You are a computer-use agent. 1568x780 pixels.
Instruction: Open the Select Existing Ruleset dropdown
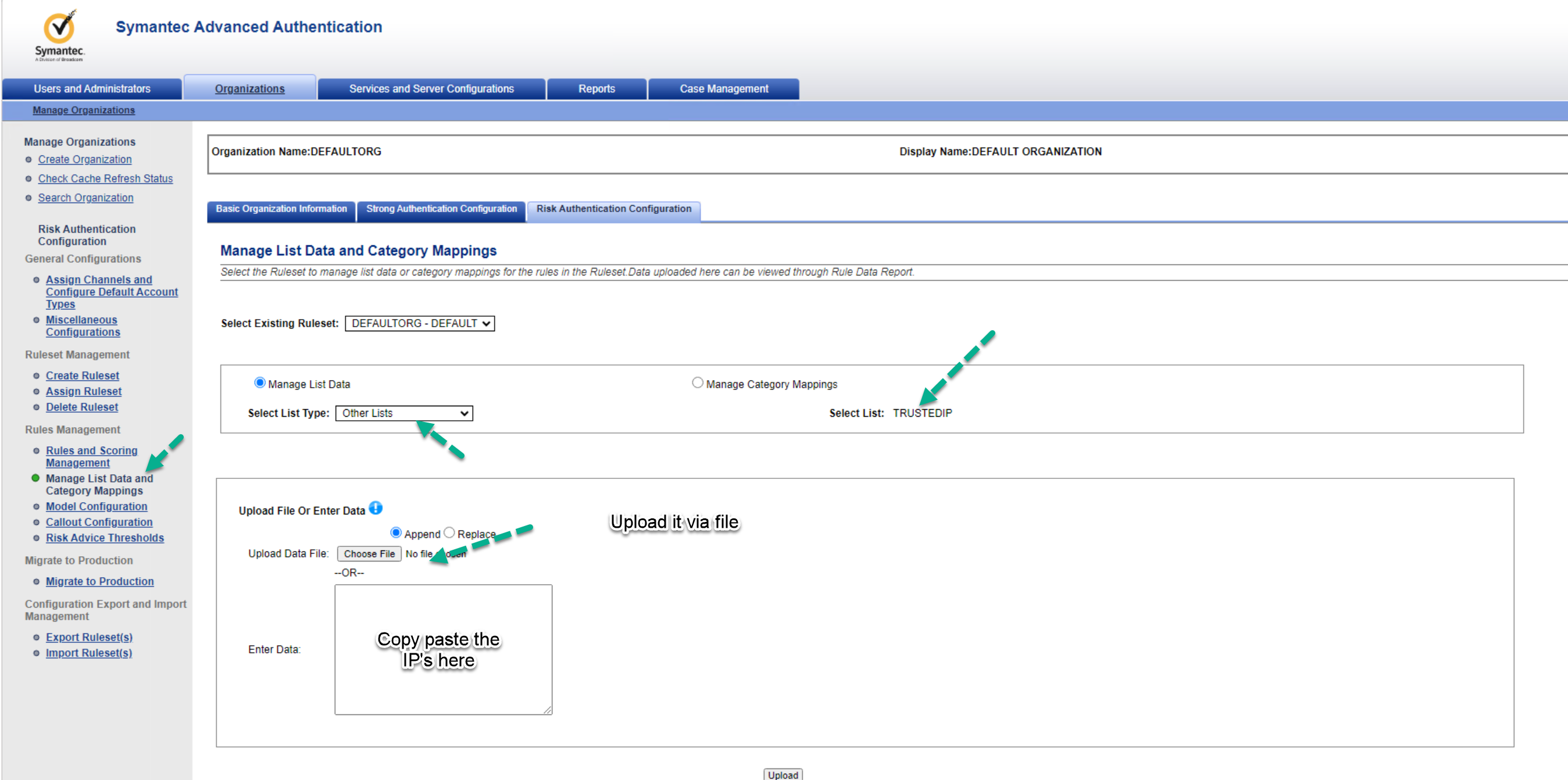tap(419, 324)
